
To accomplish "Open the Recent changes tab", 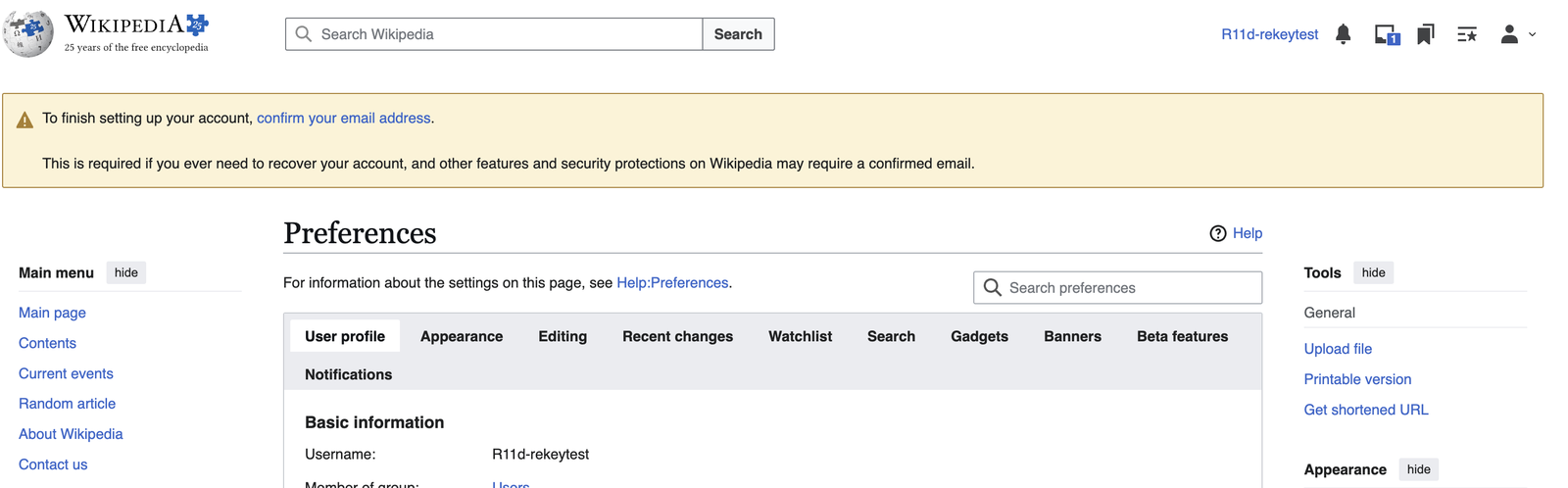I will [x=678, y=336].
